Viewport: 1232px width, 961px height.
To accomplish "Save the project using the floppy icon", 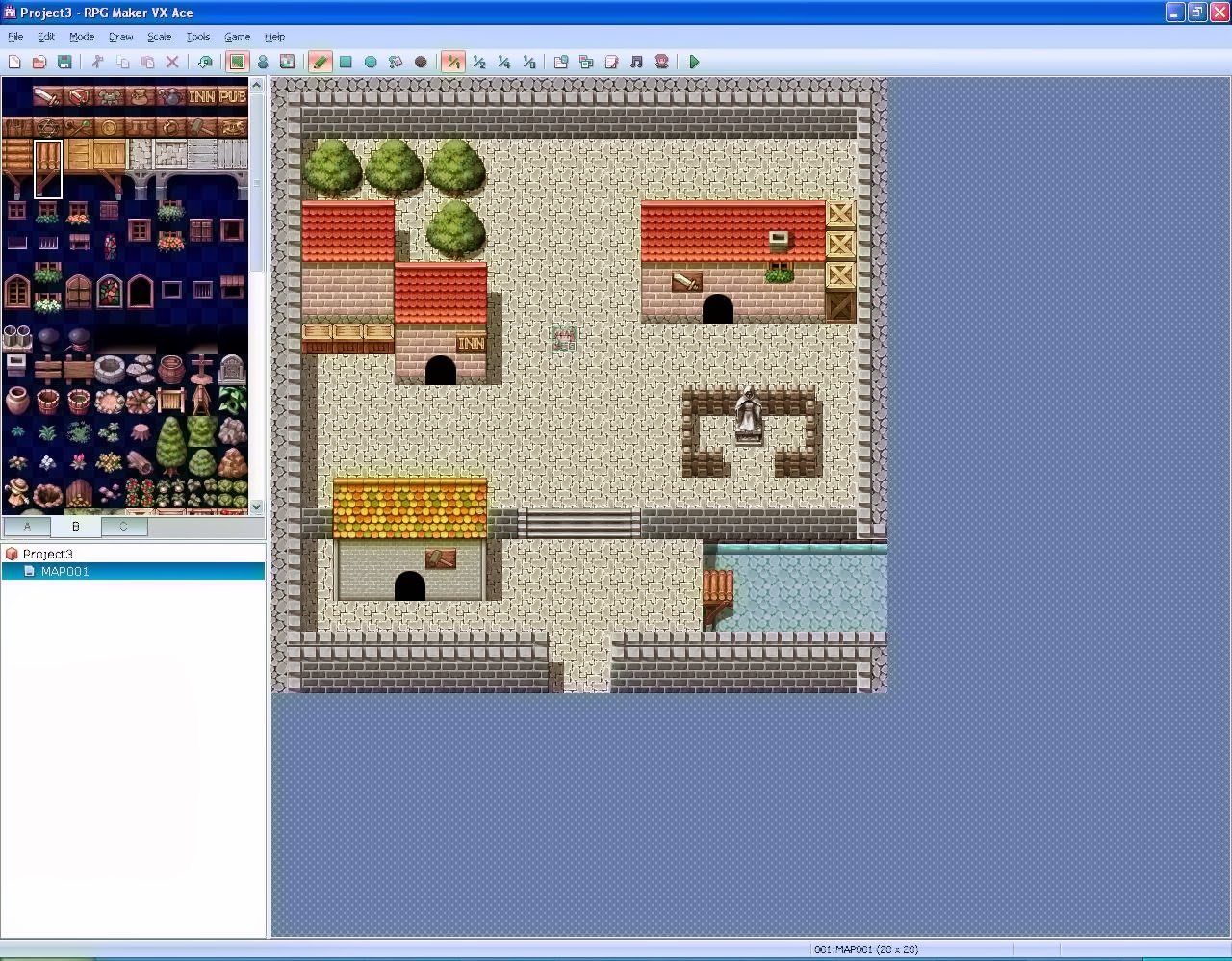I will pos(64,62).
